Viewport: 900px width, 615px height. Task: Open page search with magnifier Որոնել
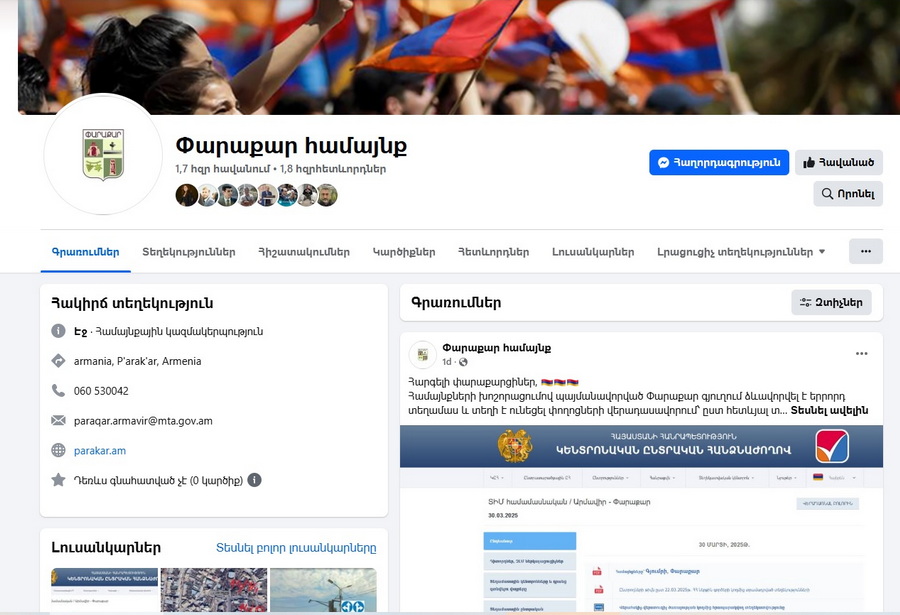[848, 194]
